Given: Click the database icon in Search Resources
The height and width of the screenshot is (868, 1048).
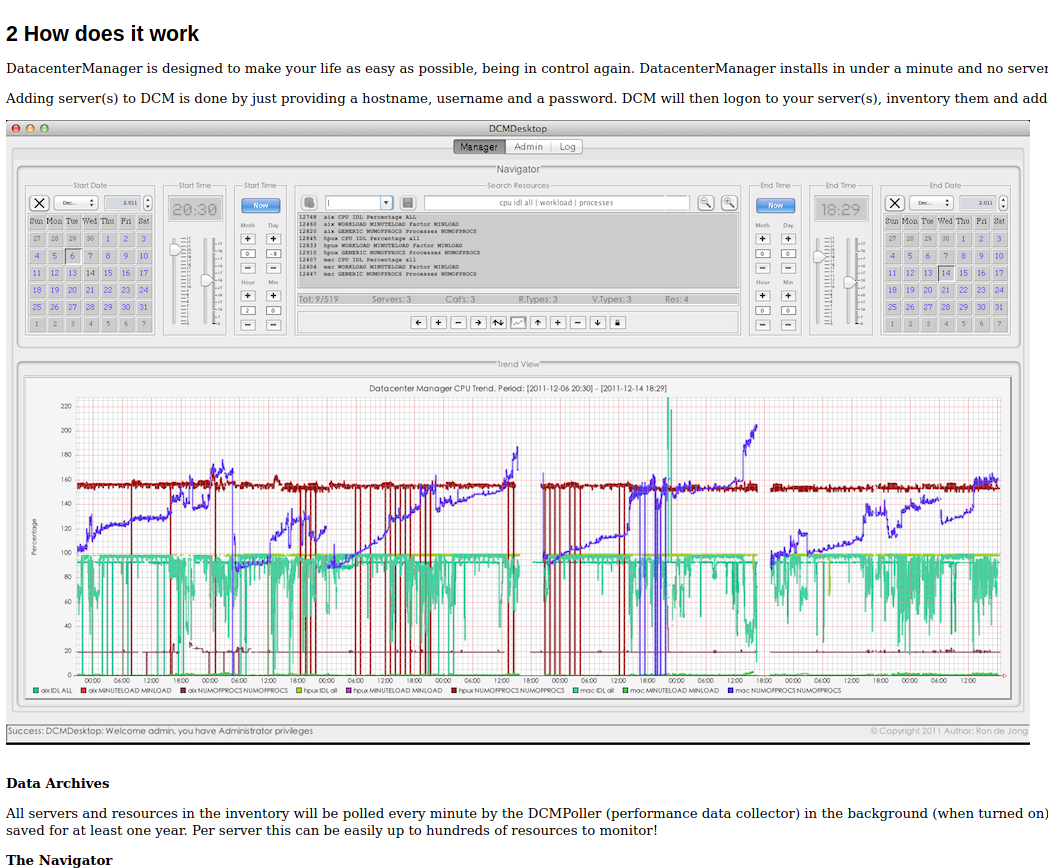Looking at the screenshot, I should pos(309,203).
